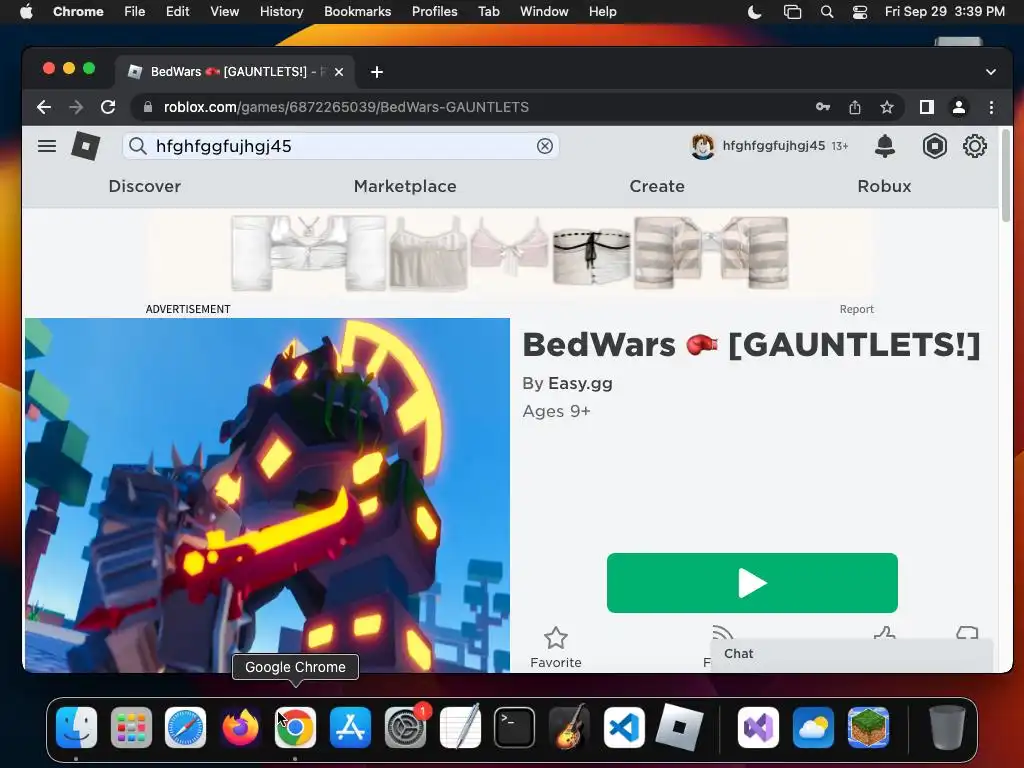
Task: Open the Chrome profile avatar
Action: click(959, 107)
